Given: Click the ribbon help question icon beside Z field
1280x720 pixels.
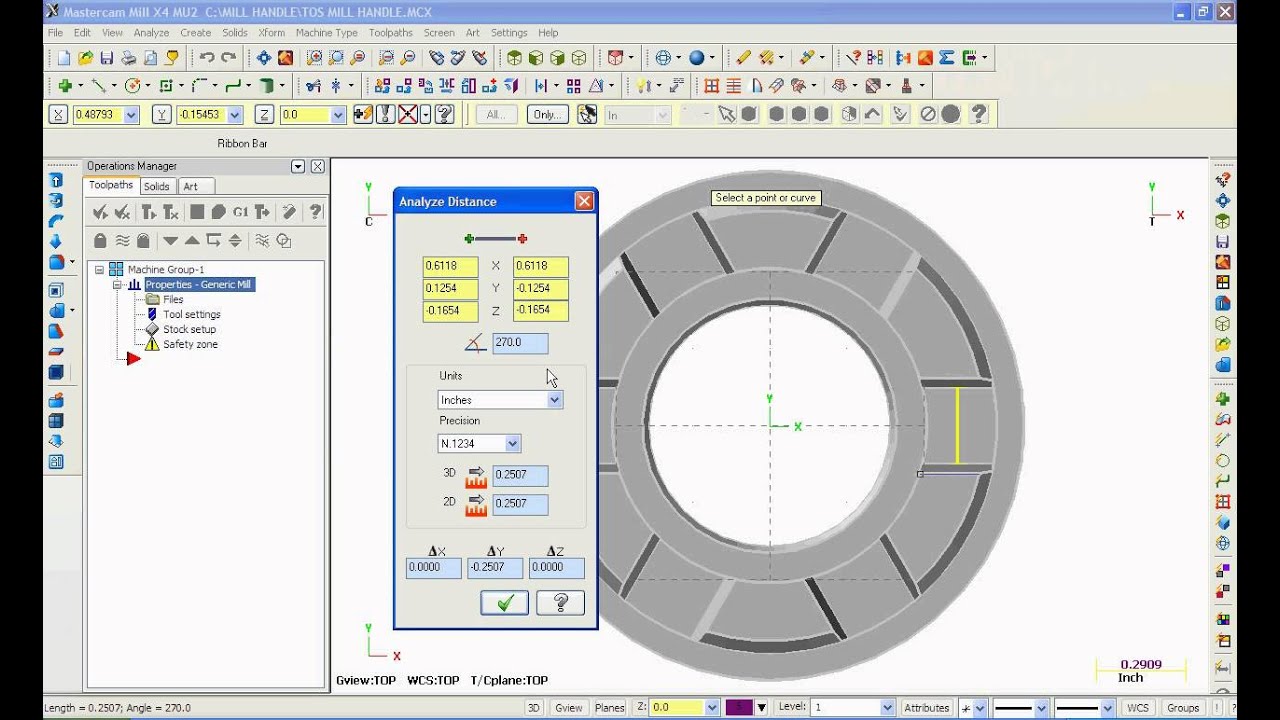Looking at the screenshot, I should [445, 114].
